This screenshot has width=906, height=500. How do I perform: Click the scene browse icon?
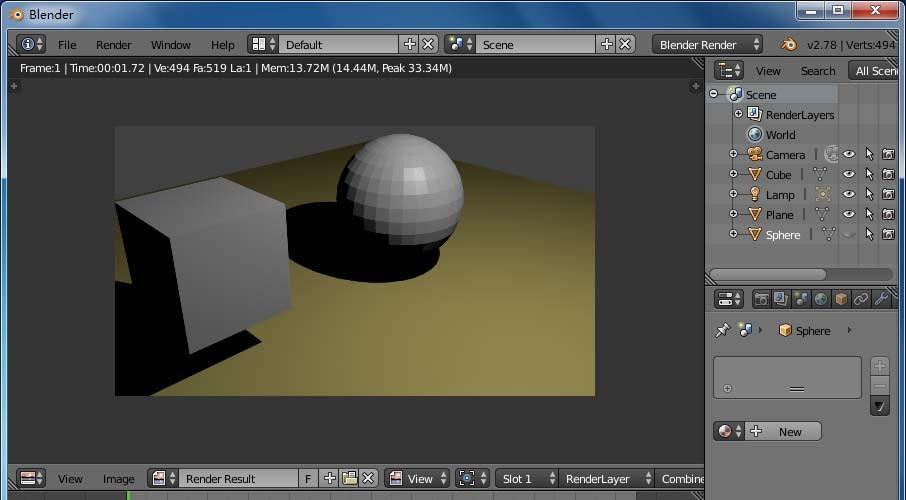460,45
